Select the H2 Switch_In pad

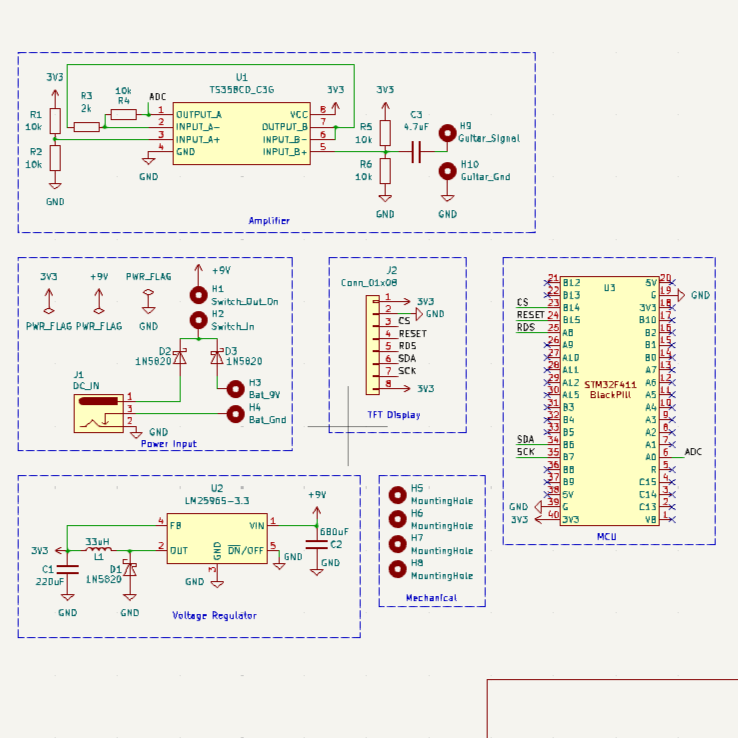pyautogui.click(x=199, y=320)
